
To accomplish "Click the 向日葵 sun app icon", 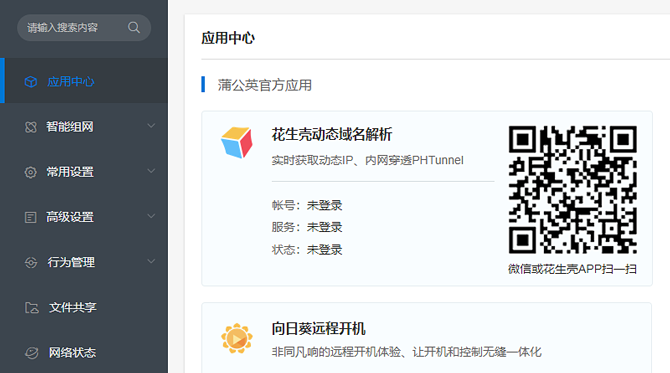I will 237,338.
